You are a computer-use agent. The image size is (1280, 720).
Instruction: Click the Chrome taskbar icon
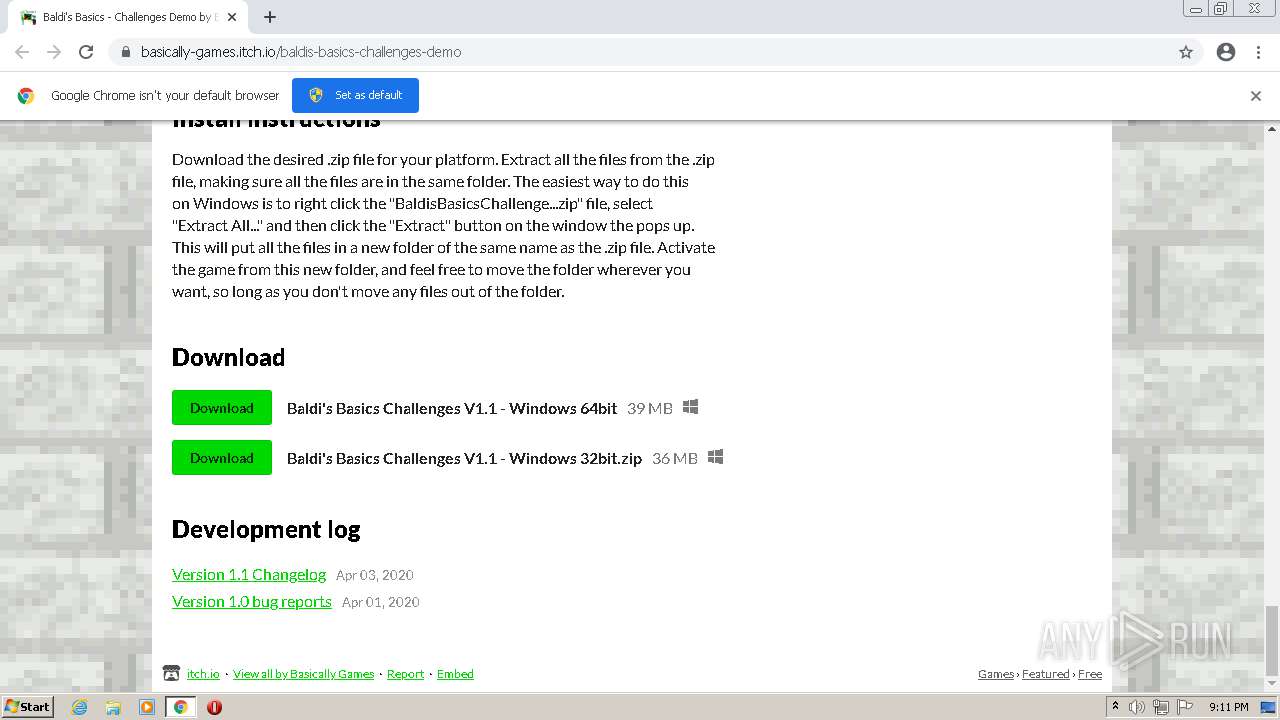click(x=180, y=707)
